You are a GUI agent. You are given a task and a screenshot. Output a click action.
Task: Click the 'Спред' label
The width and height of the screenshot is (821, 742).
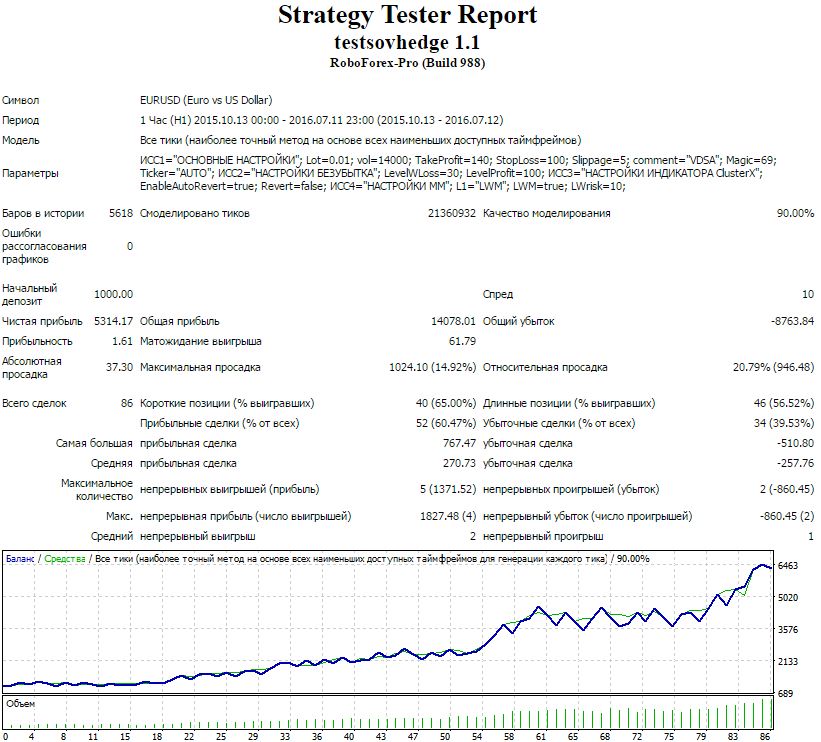[x=498, y=294]
